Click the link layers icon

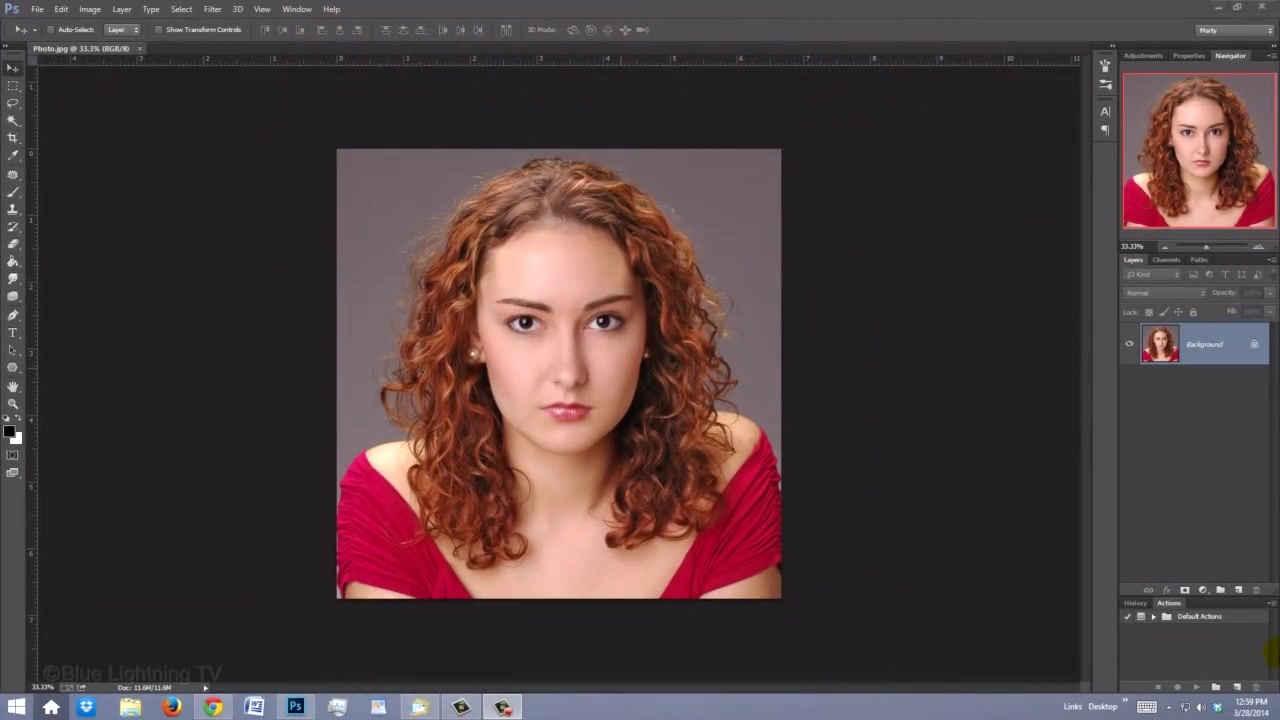(1148, 590)
